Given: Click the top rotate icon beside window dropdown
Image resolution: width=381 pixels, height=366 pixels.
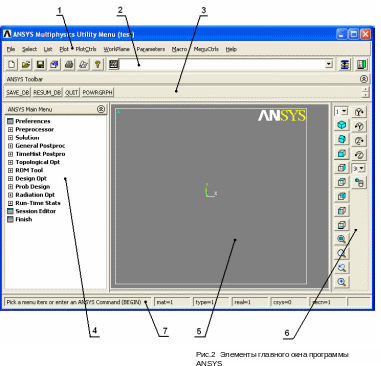Looking at the screenshot, I should click(x=359, y=112).
